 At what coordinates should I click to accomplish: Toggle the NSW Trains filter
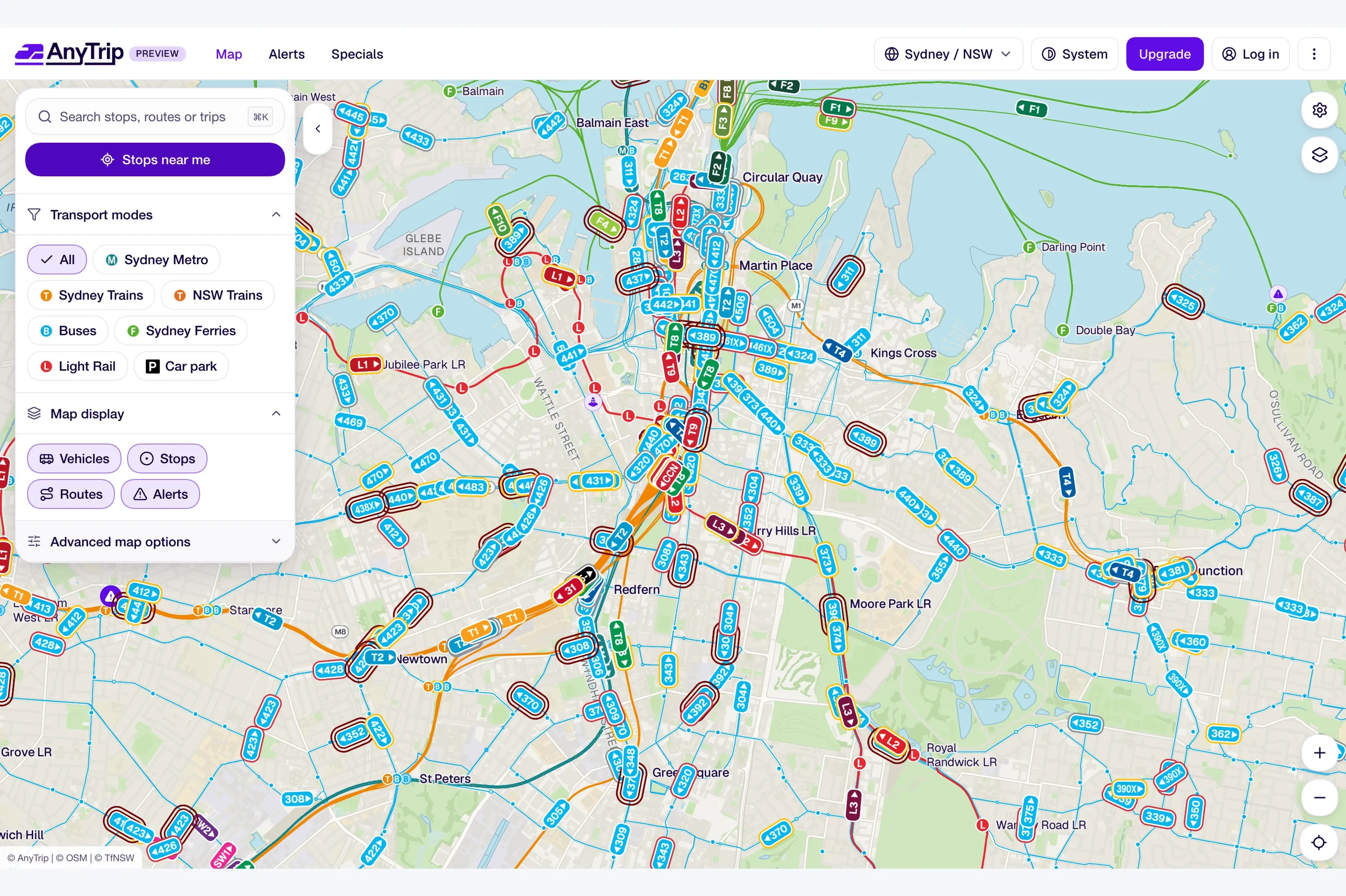click(x=218, y=296)
